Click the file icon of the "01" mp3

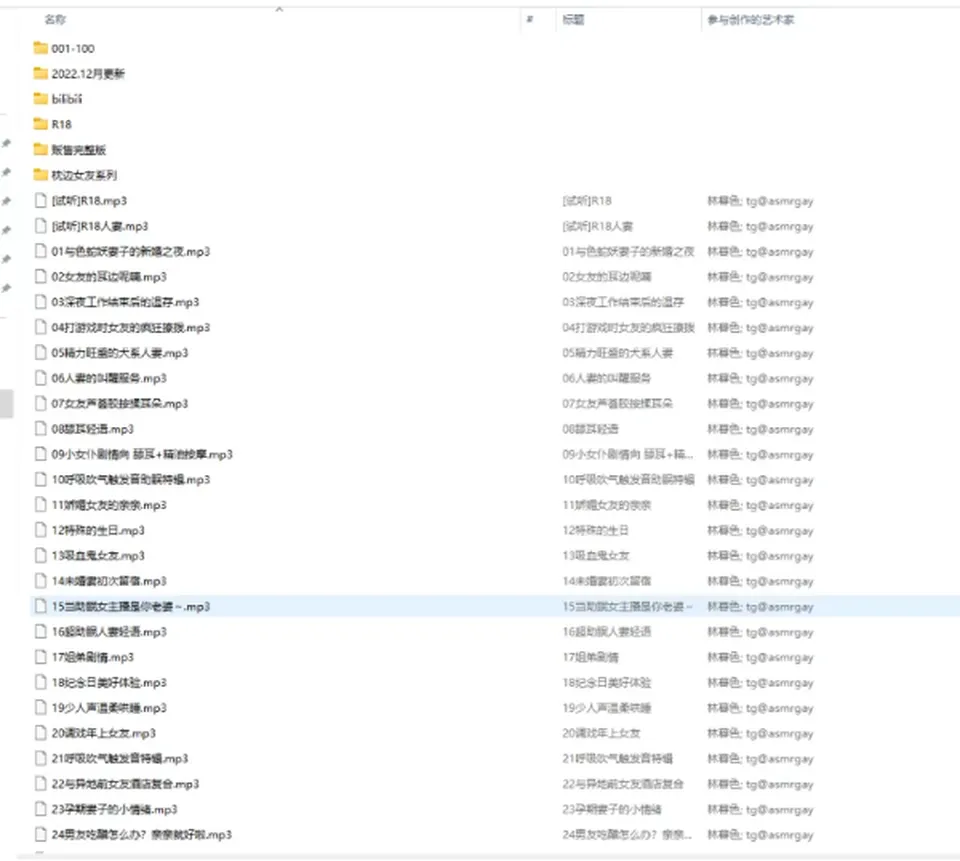[x=40, y=251]
